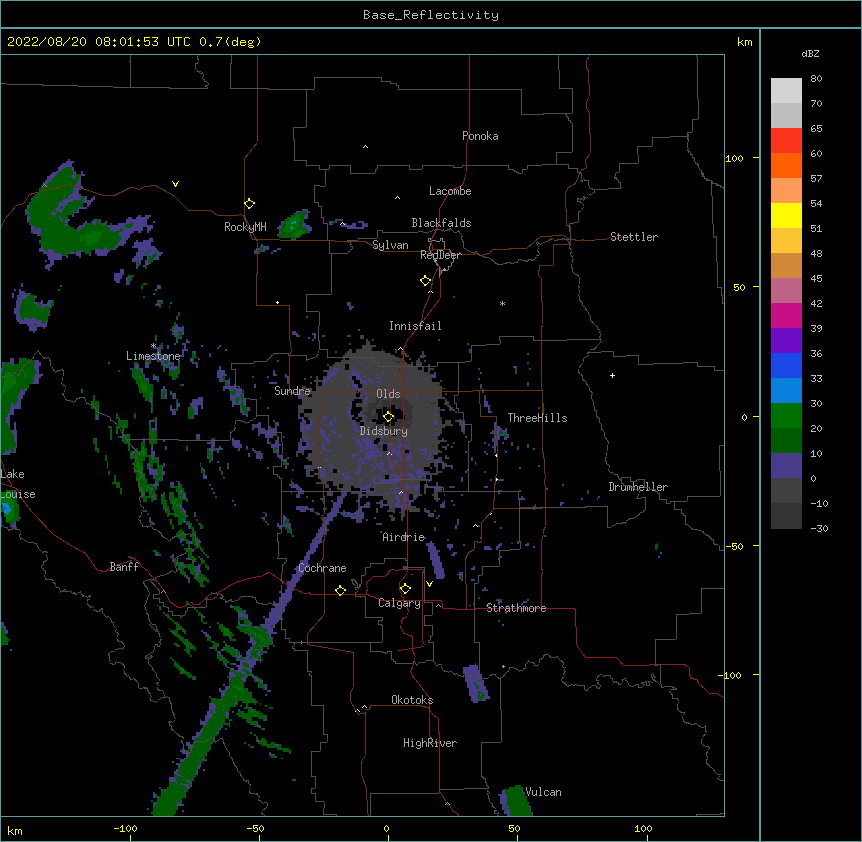Click the Sylvan label
Viewport: 862px width, 842px height.
390,245
